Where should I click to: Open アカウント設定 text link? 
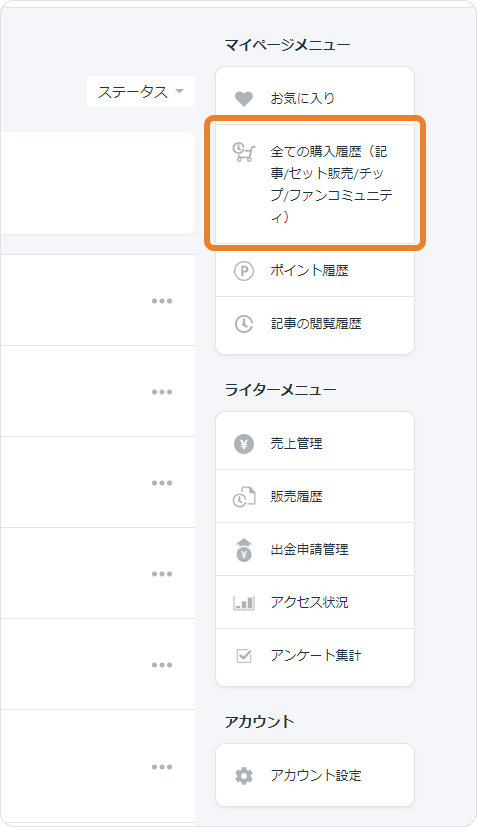click(x=316, y=775)
